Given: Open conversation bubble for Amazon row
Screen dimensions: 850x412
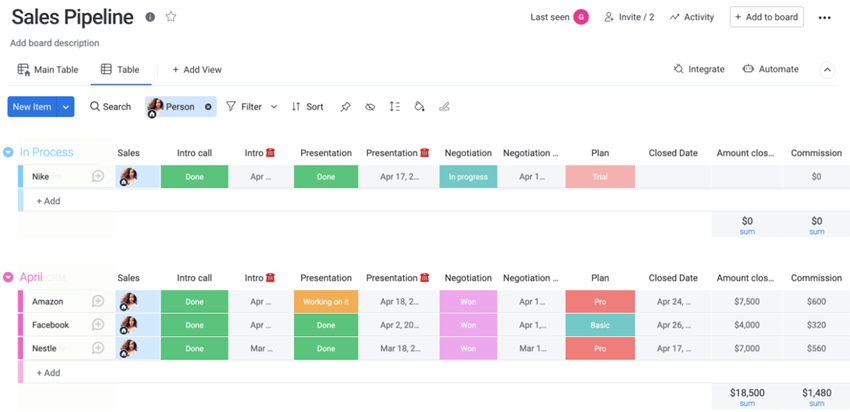Looking at the screenshot, I should pos(98,301).
